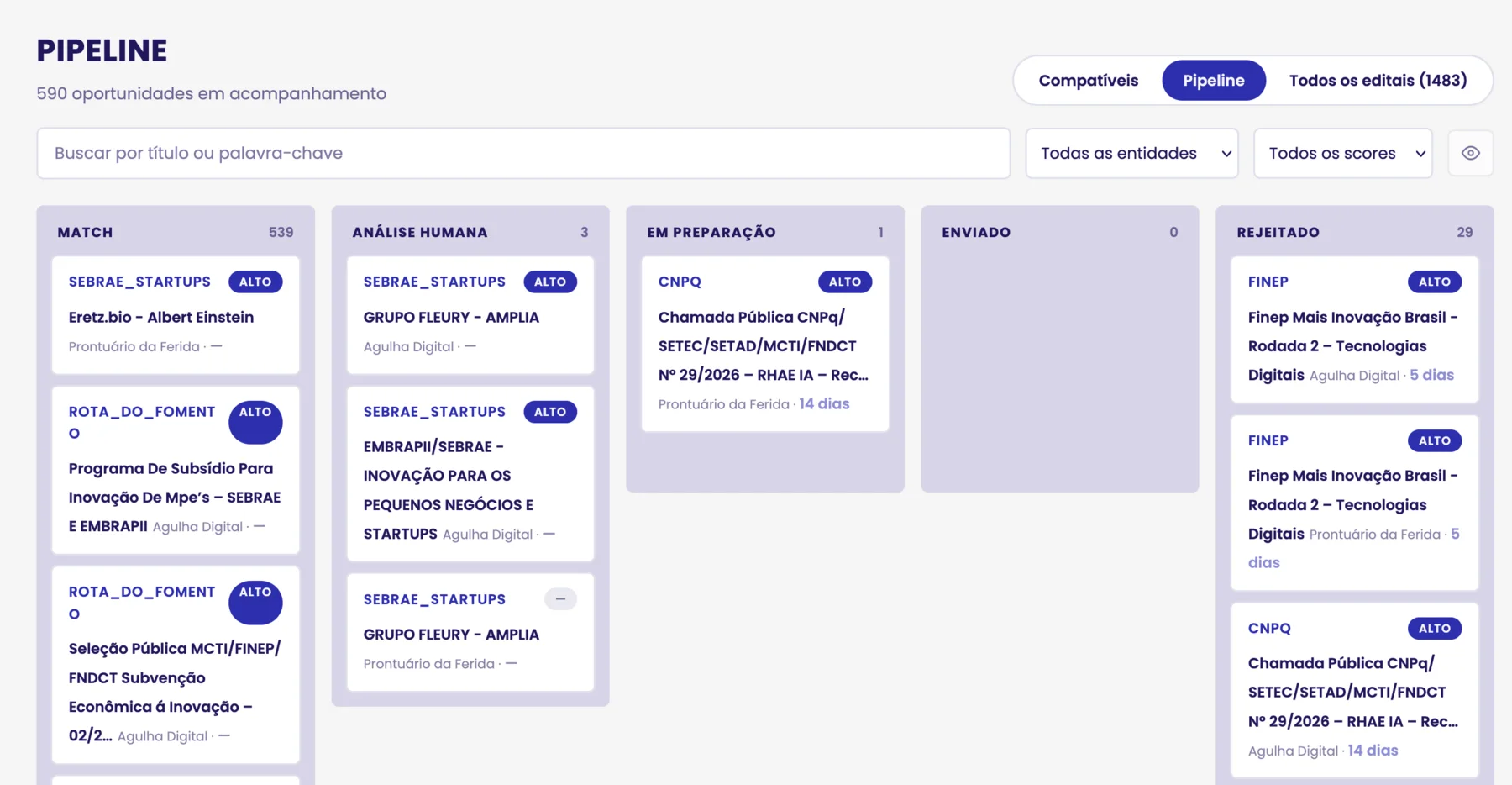Toggle the eye visibility button beside score filter
Image resolution: width=1512 pixels, height=785 pixels.
pos(1470,153)
